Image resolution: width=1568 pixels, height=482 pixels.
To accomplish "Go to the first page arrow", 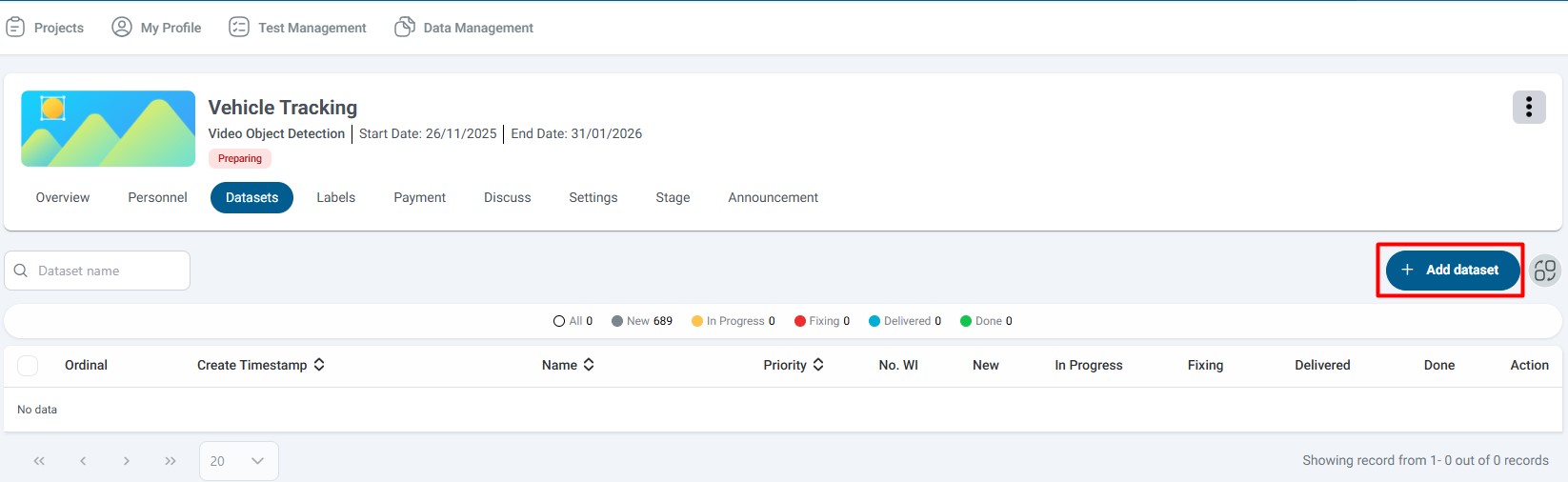I will point(39,461).
